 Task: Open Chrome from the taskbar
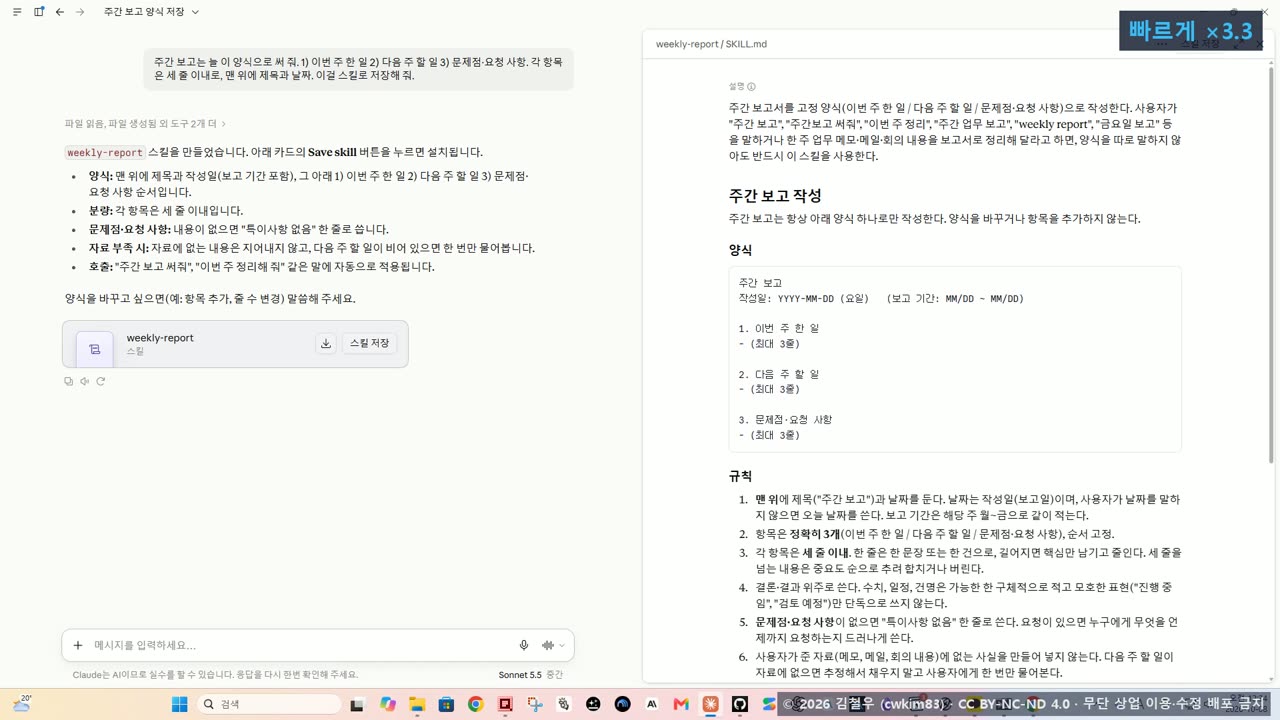[475, 704]
